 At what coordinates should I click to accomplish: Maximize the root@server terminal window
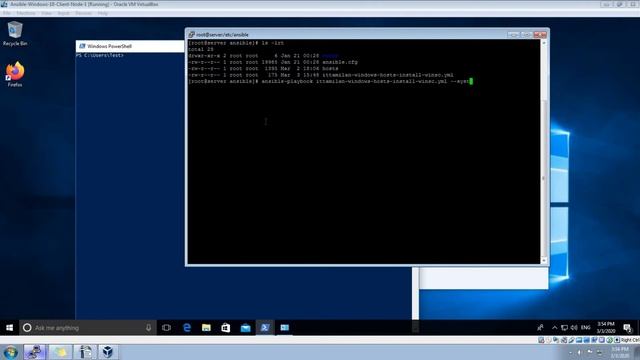pos(526,35)
